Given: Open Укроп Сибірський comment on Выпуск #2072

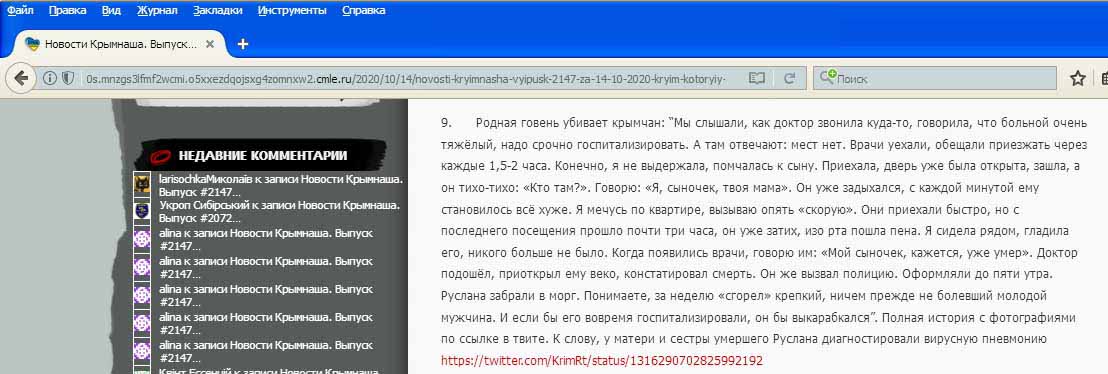Looking at the screenshot, I should 279,211.
